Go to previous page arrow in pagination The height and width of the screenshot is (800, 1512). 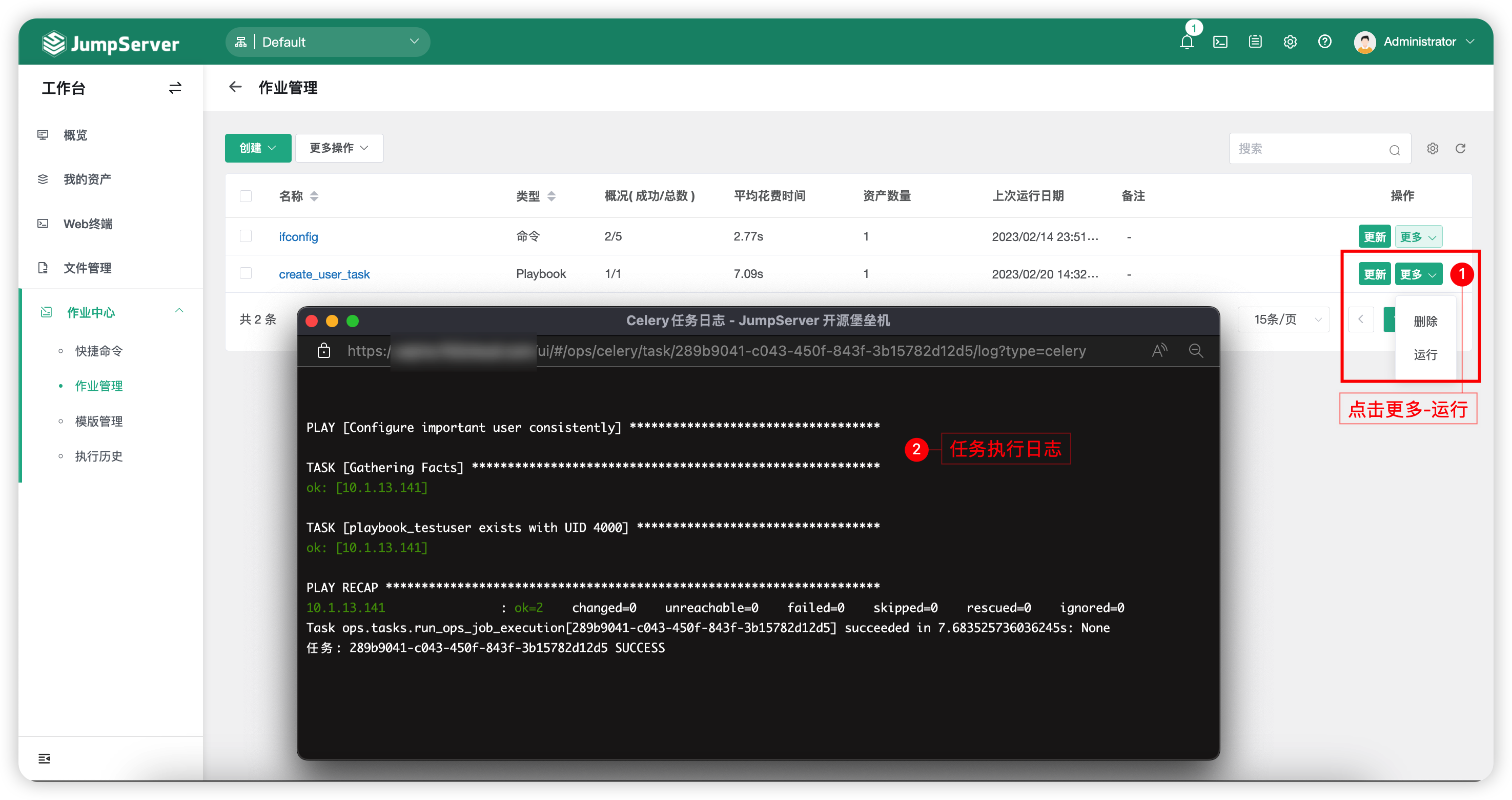point(1361,319)
